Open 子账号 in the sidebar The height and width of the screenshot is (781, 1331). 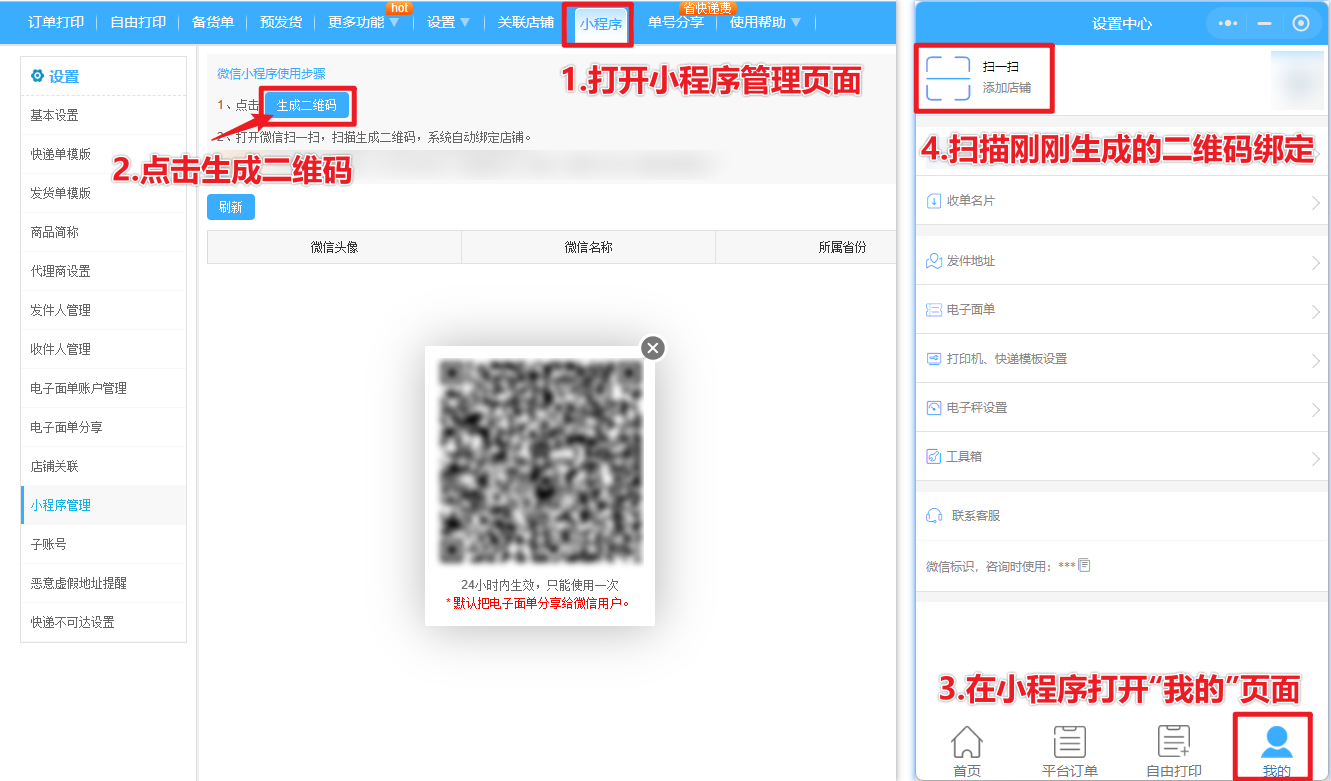pyautogui.click(x=103, y=544)
